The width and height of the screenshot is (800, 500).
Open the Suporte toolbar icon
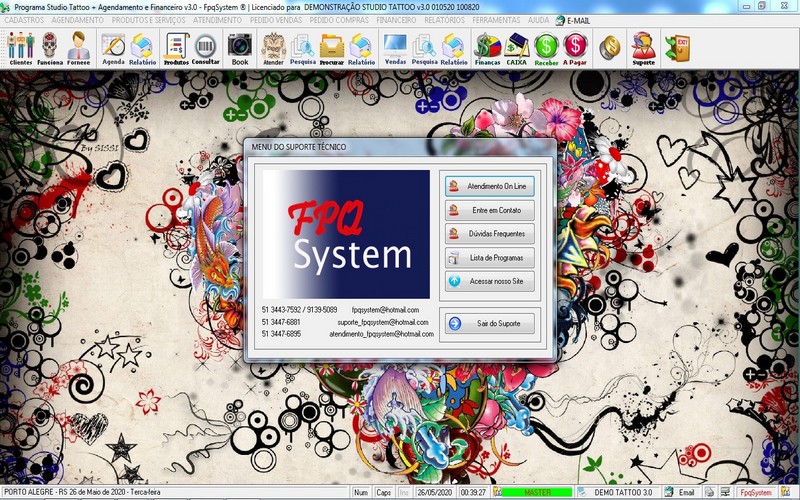tap(643, 48)
